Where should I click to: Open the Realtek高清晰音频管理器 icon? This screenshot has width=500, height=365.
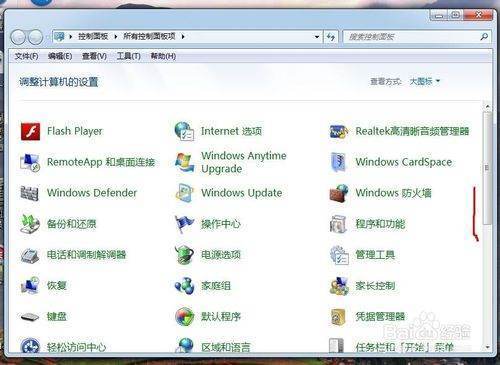click(x=339, y=131)
